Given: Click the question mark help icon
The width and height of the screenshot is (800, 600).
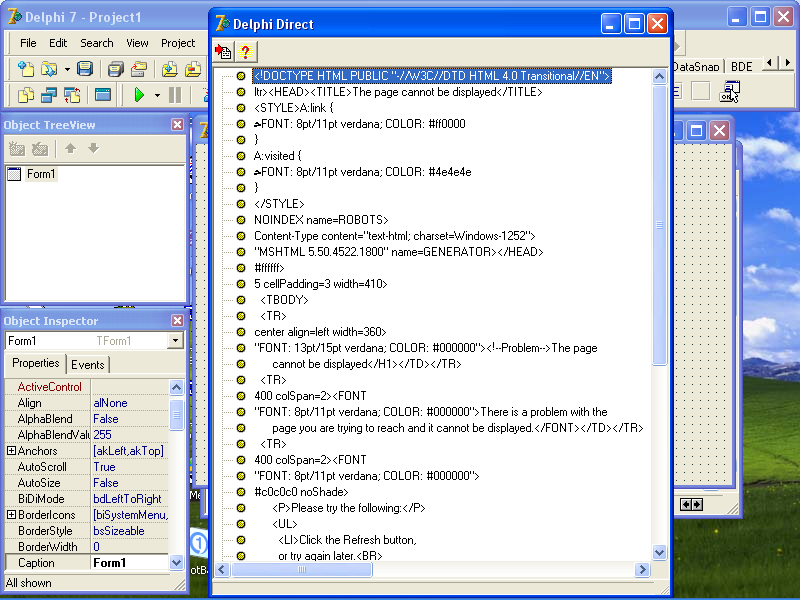Looking at the screenshot, I should [x=245, y=52].
